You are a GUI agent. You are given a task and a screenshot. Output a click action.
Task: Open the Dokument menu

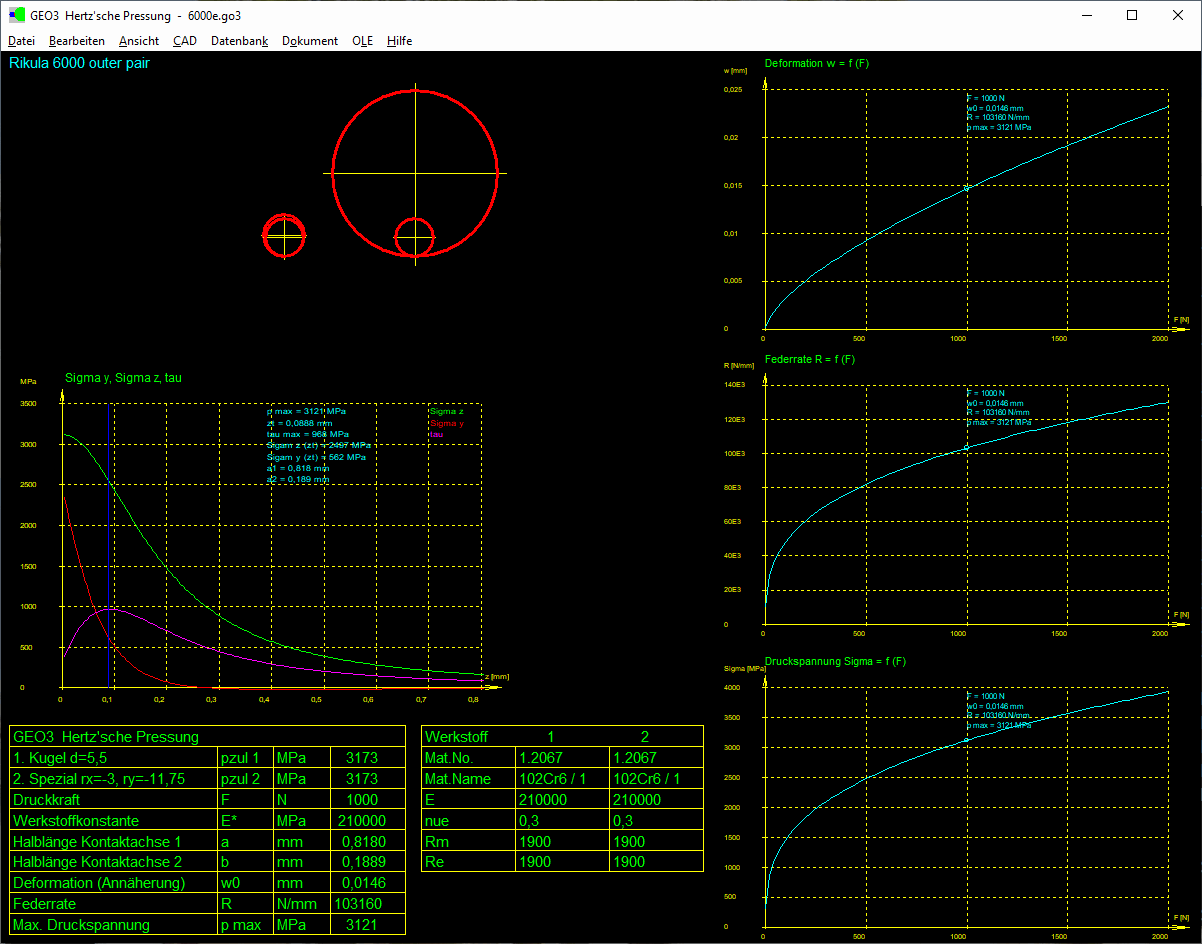[309, 41]
